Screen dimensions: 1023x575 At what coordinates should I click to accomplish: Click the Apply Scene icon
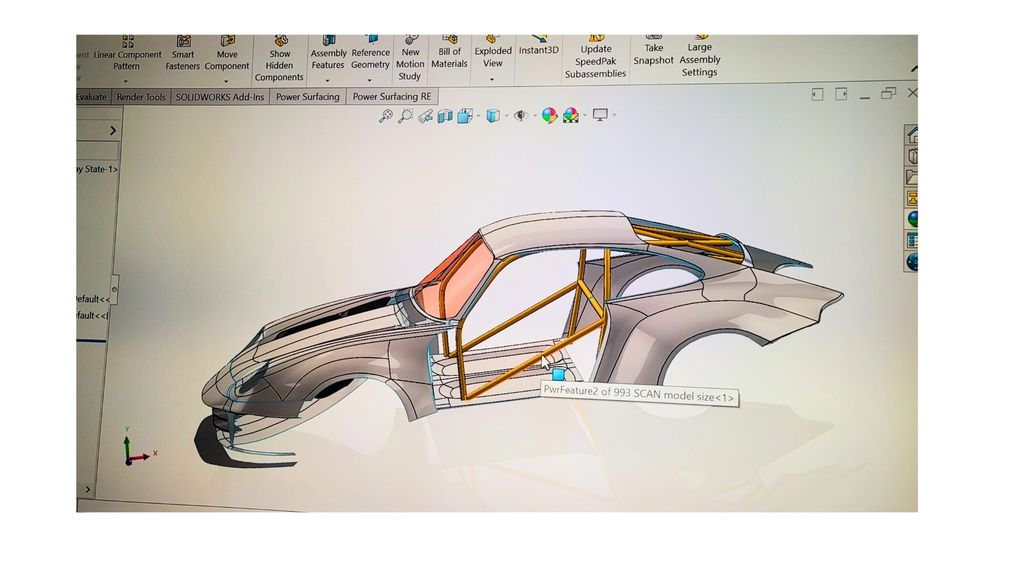click(571, 116)
